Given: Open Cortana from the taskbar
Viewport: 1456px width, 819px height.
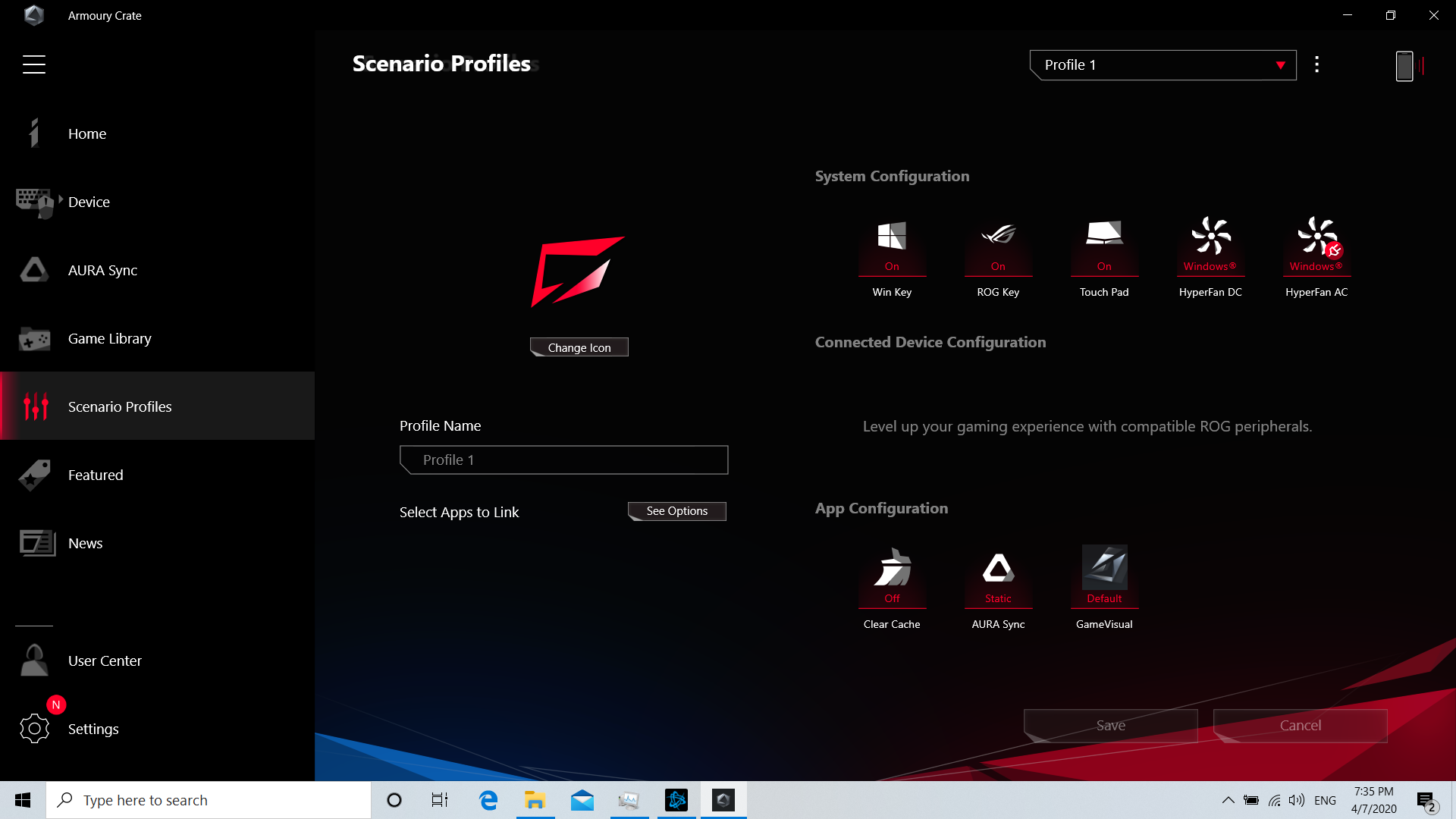Looking at the screenshot, I should point(394,800).
